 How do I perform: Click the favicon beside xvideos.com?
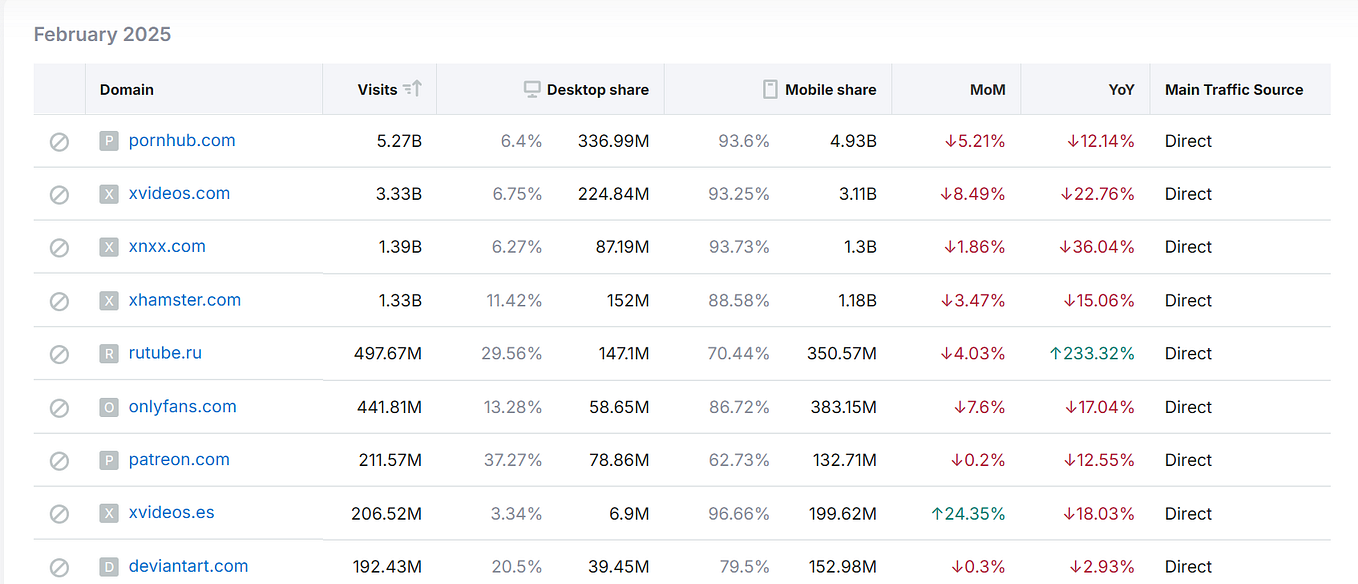point(109,194)
